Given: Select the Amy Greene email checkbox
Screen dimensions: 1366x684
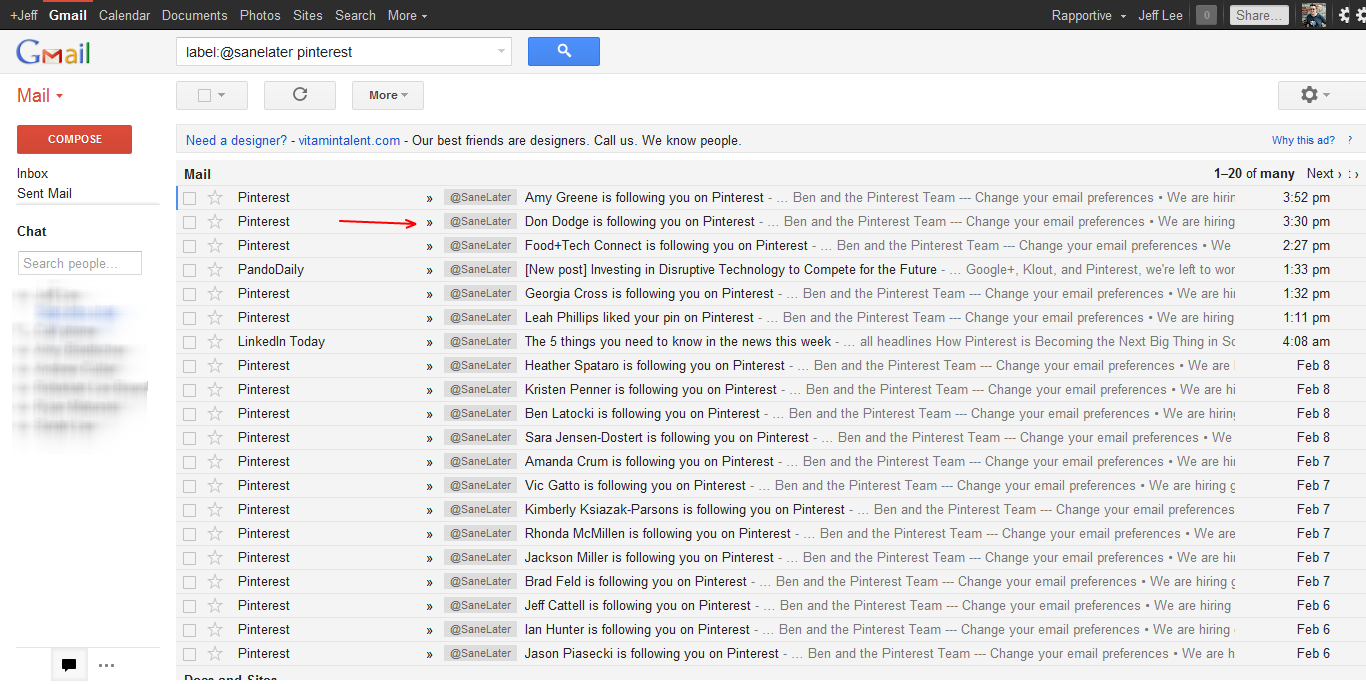Looking at the screenshot, I should pyautogui.click(x=190, y=198).
